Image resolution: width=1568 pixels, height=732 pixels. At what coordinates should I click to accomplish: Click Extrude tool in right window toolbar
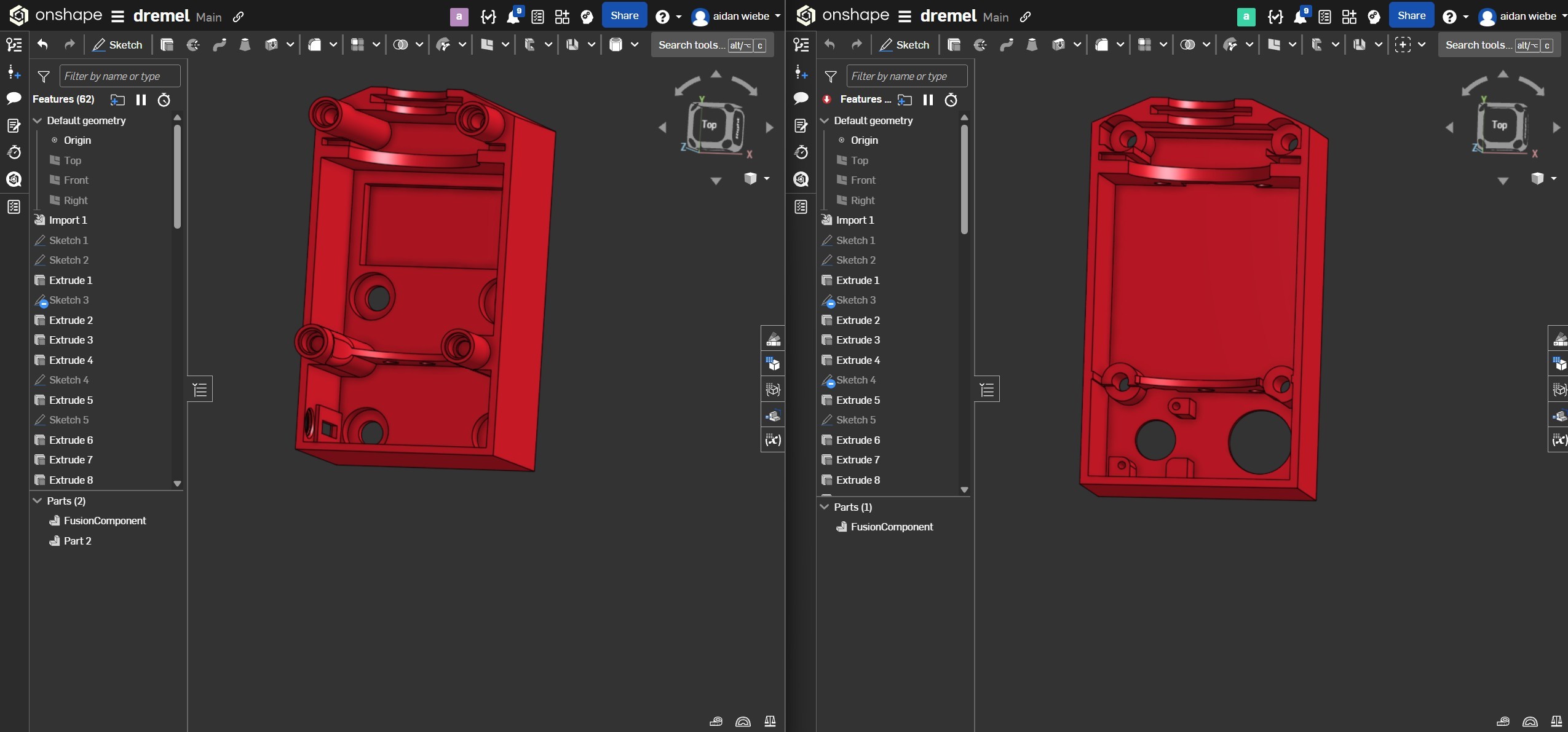click(x=954, y=45)
